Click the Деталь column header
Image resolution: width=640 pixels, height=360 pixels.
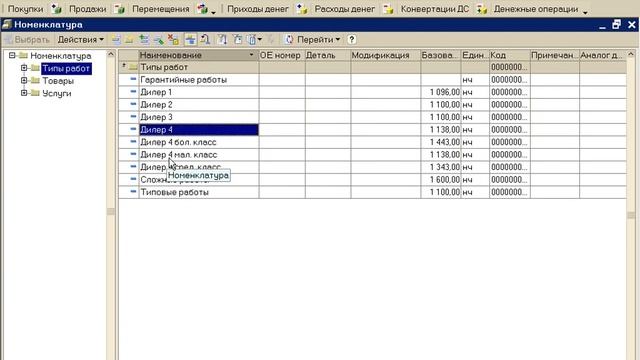pos(328,55)
